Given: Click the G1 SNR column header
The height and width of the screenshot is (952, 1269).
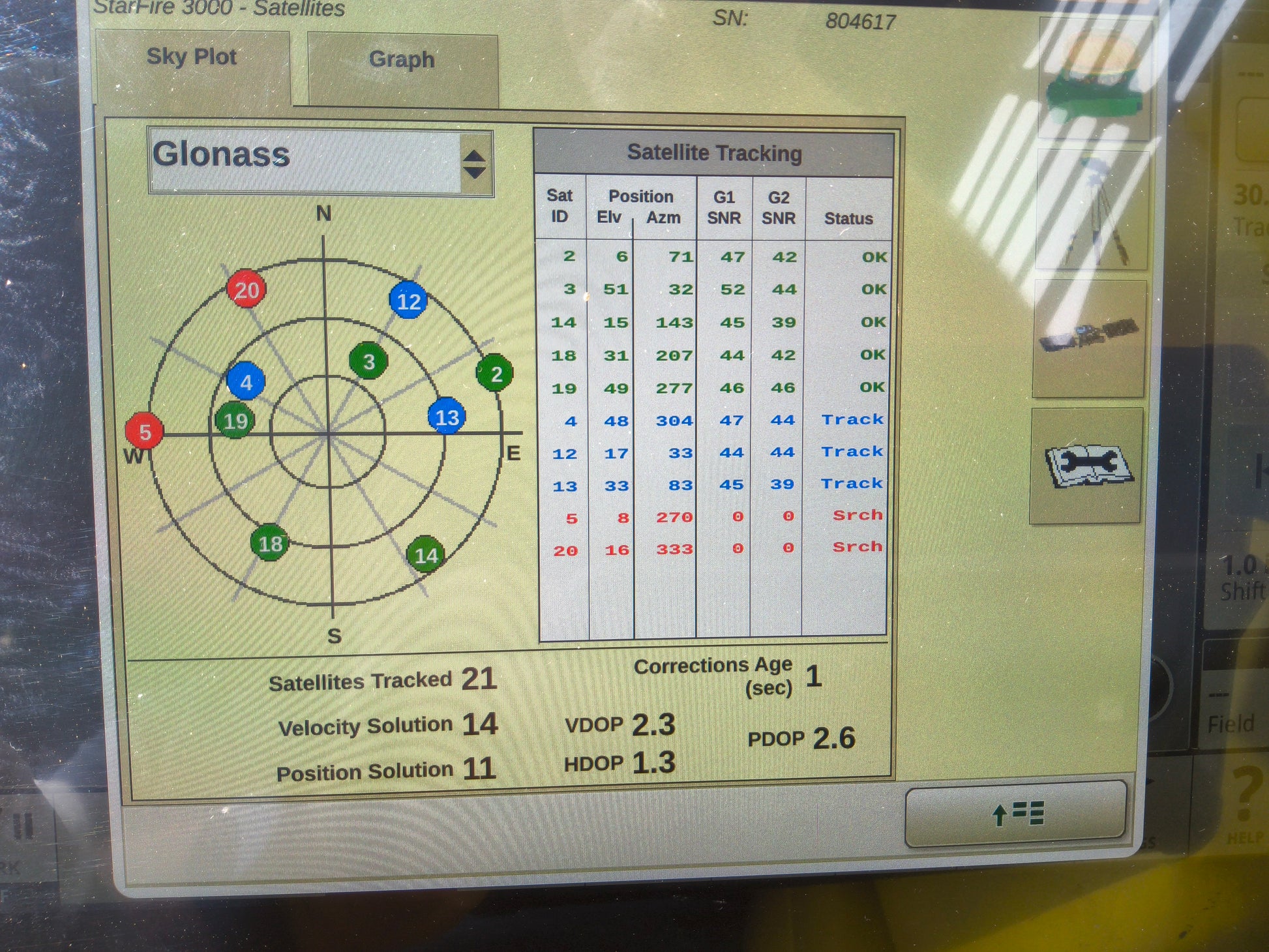Looking at the screenshot, I should pos(724,207).
